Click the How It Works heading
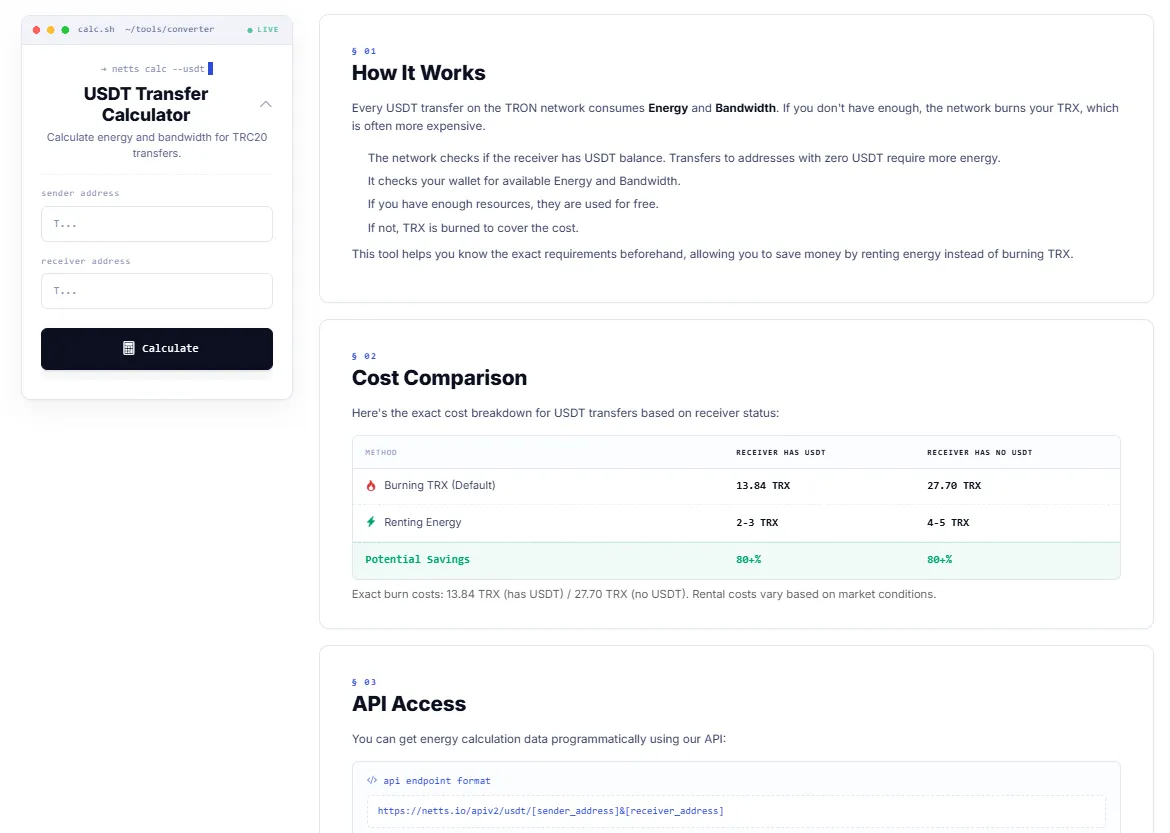Image resolution: width=1170 pixels, height=833 pixels. [x=419, y=72]
